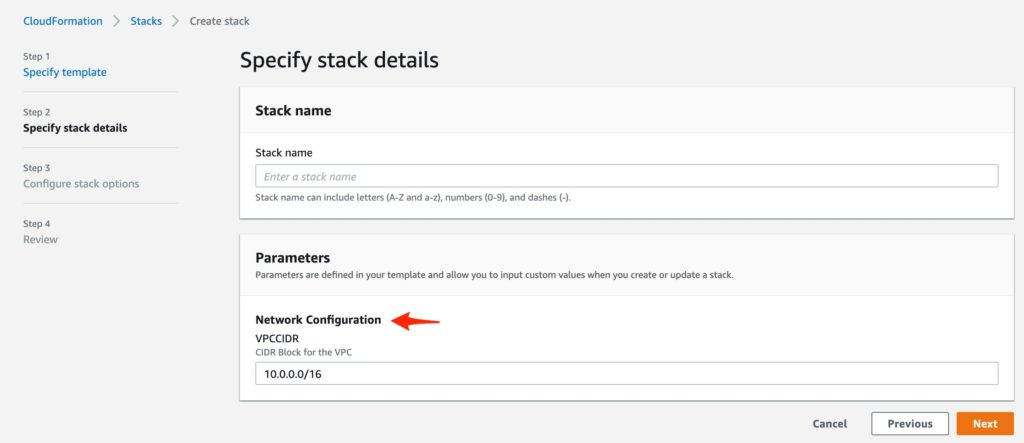This screenshot has height=443, width=1024.
Task: Proceed with the orange Next button
Action: coord(985,423)
